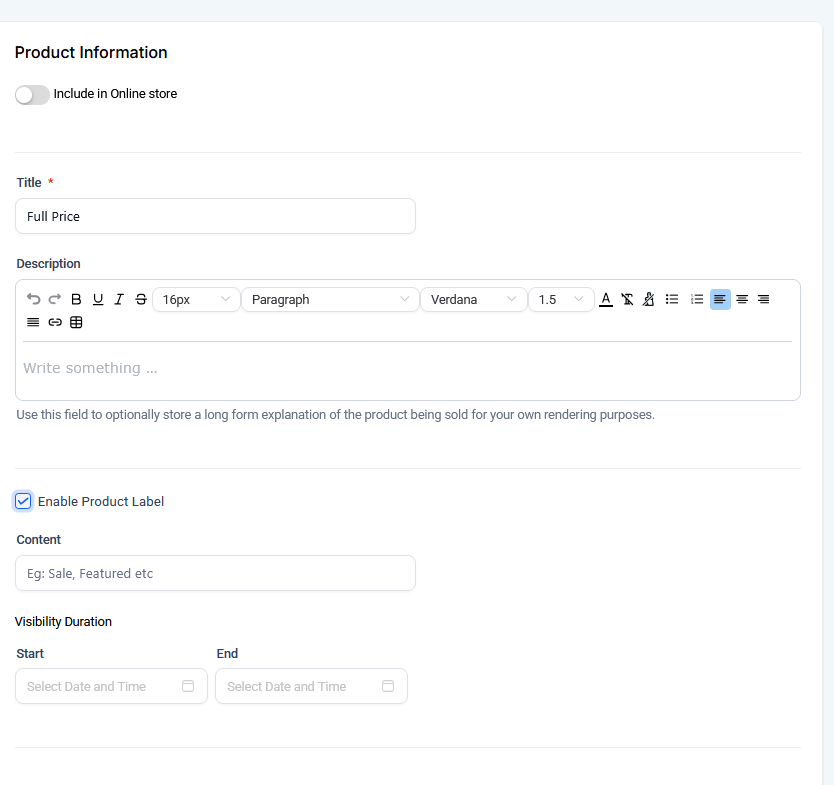Insert a table into the description
The image size is (834, 785).
tap(76, 322)
